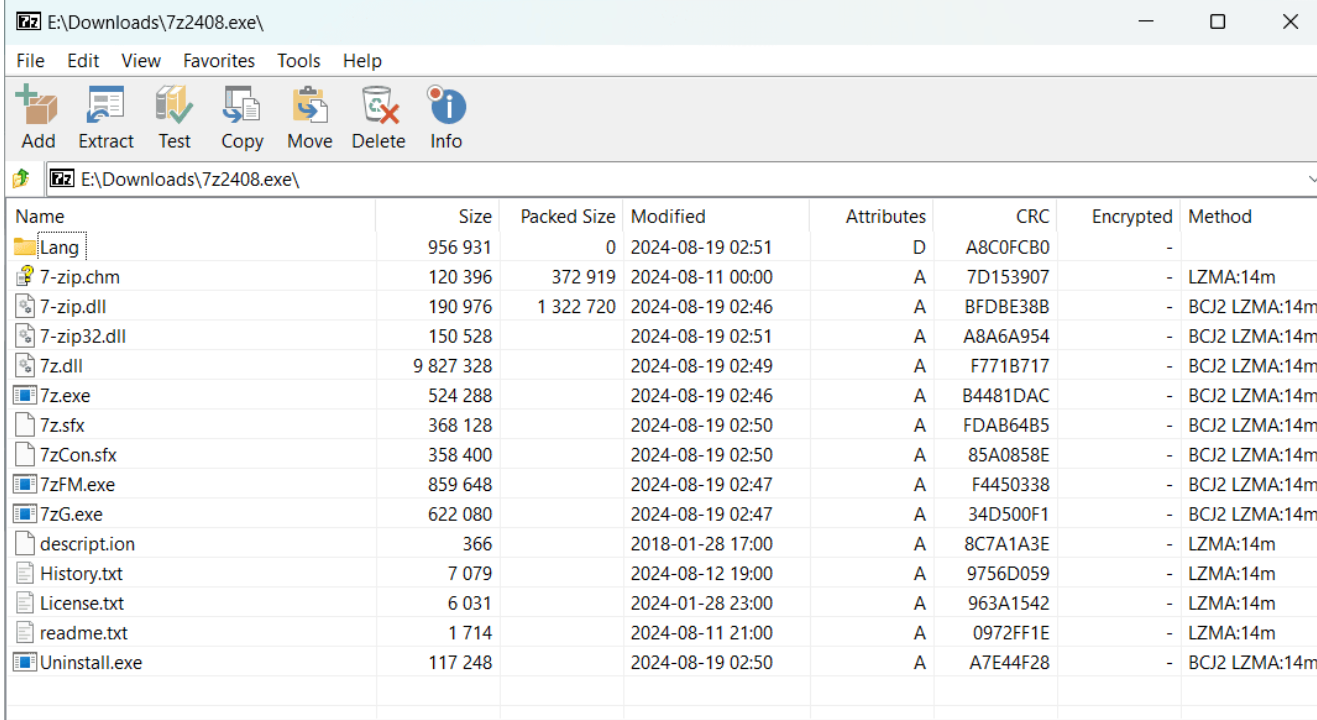The width and height of the screenshot is (1317, 720).
Task: Expand the address bar path dropdown
Action: tap(1310, 180)
